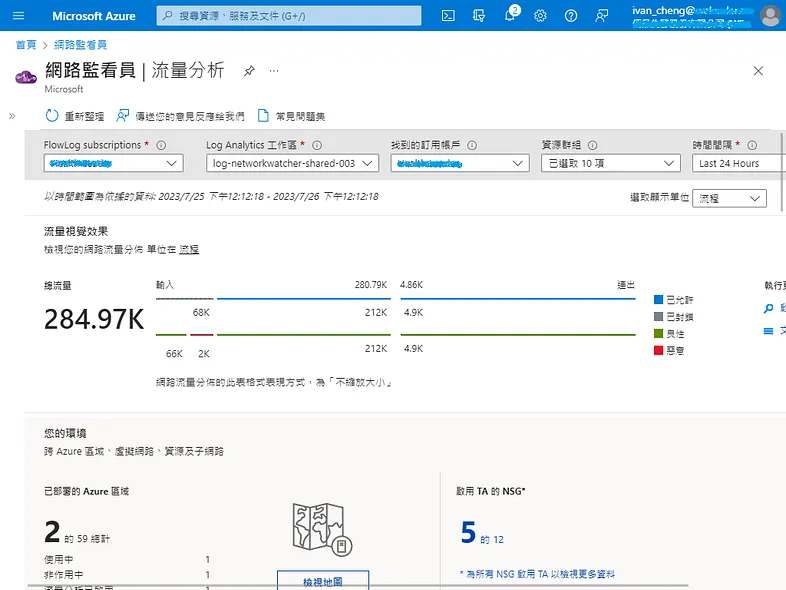786x590 pixels.
Task: Click info icon next to FlowLog subscriptions
Action: pos(161,145)
